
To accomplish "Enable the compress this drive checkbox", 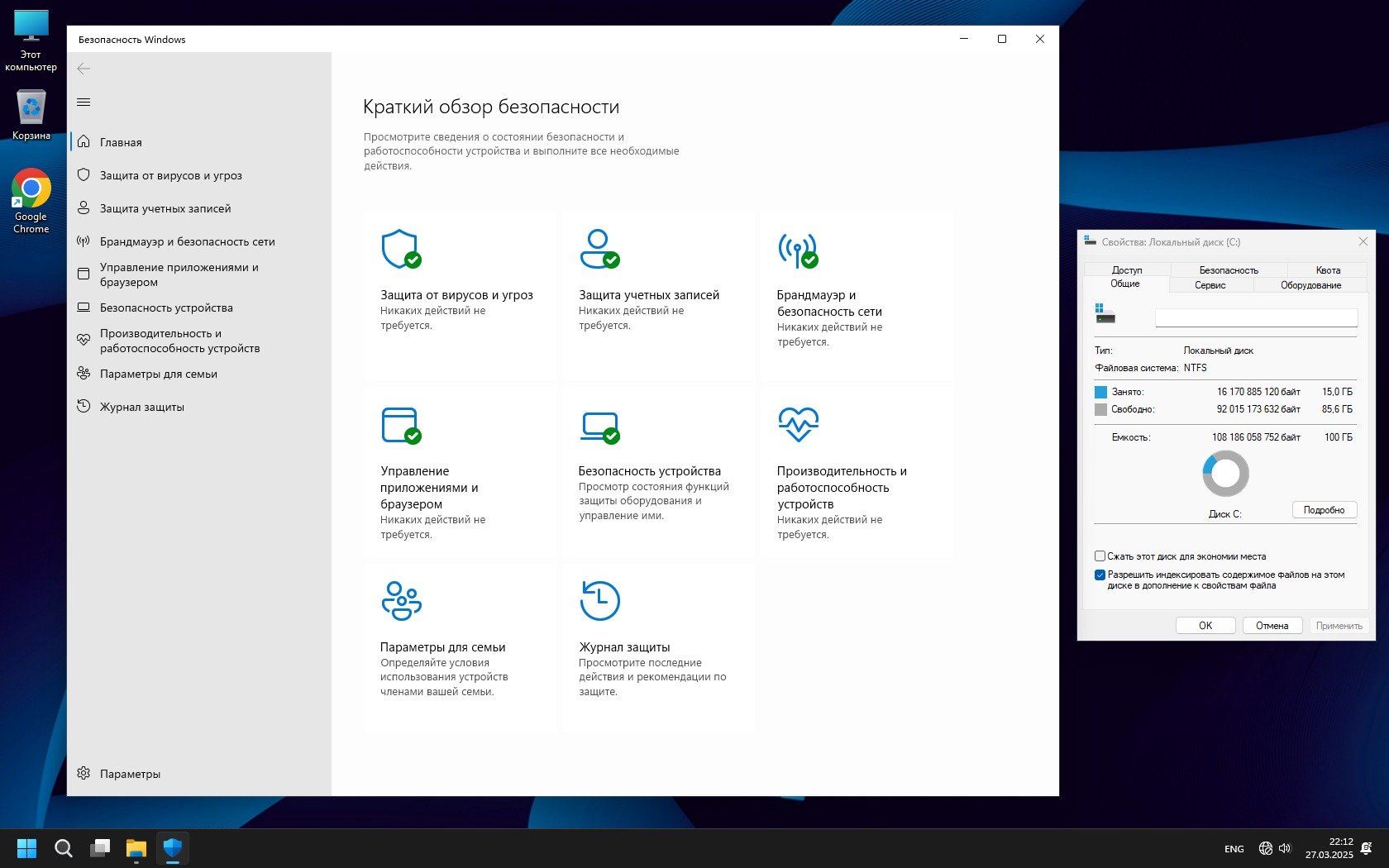I will click(x=1100, y=556).
